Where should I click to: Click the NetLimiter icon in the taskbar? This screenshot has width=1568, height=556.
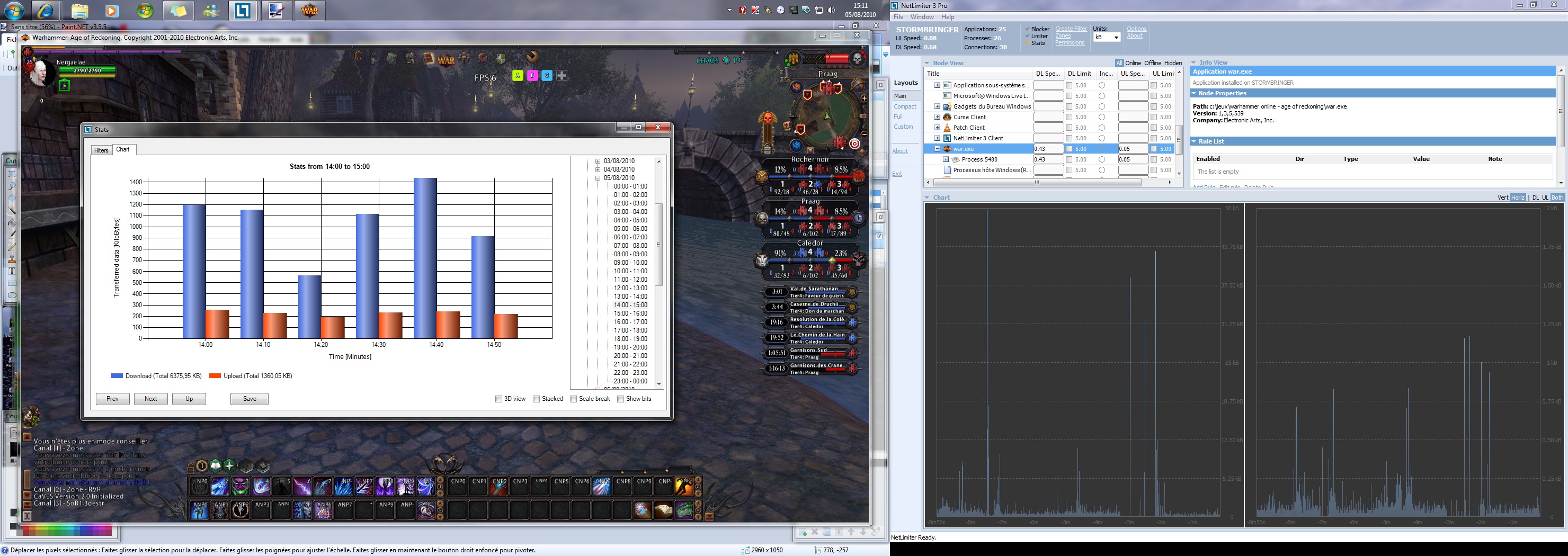(243, 11)
